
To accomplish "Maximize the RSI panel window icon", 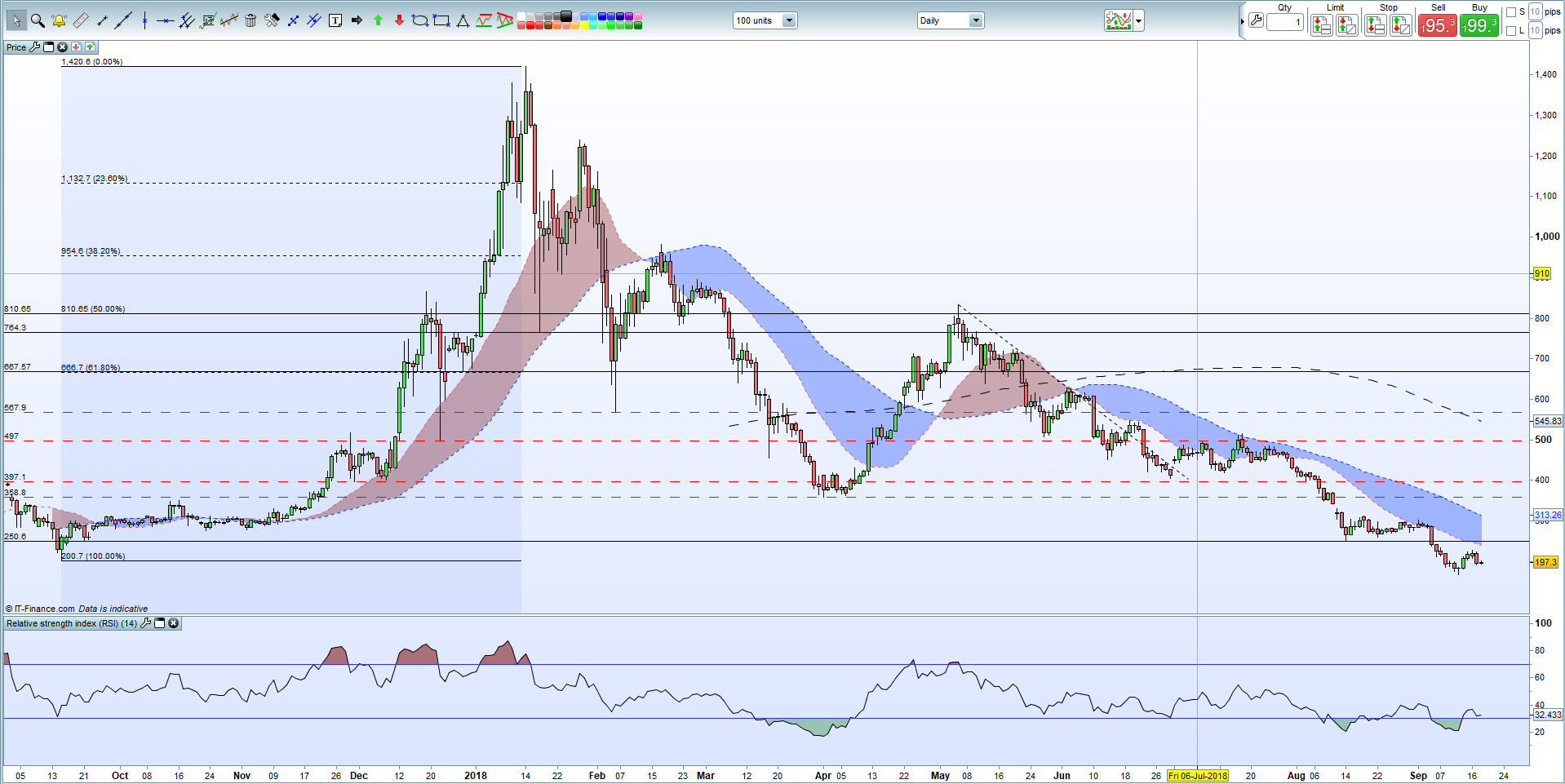I will tap(160, 623).
